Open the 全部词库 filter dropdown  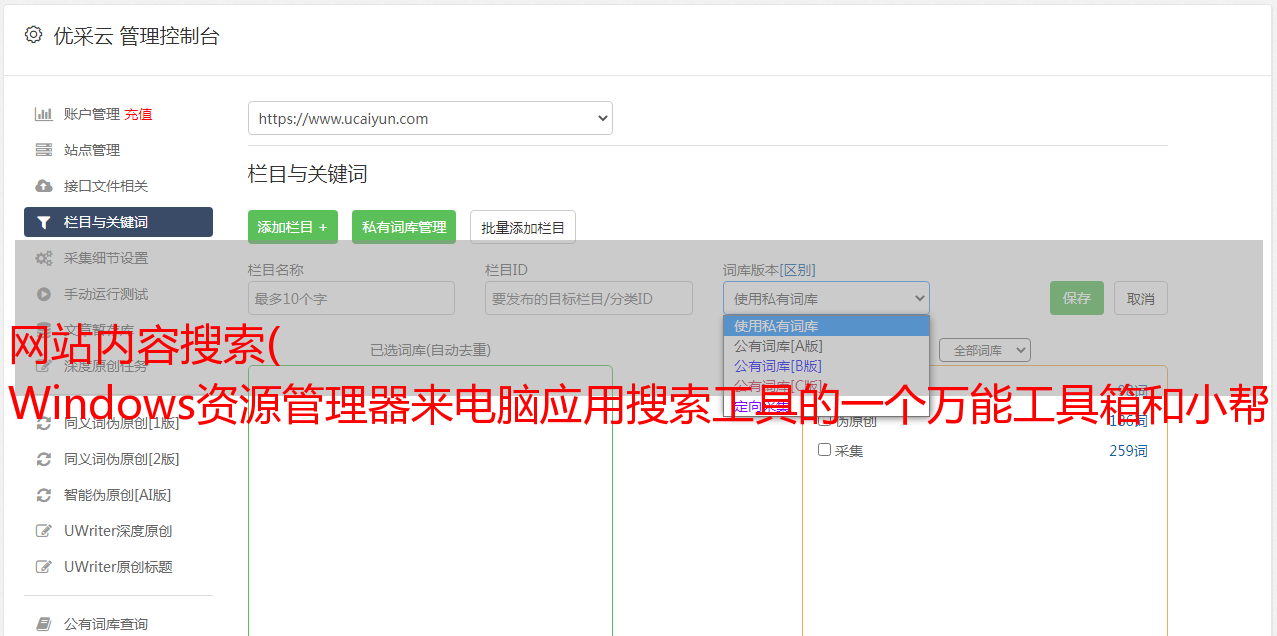tap(984, 350)
